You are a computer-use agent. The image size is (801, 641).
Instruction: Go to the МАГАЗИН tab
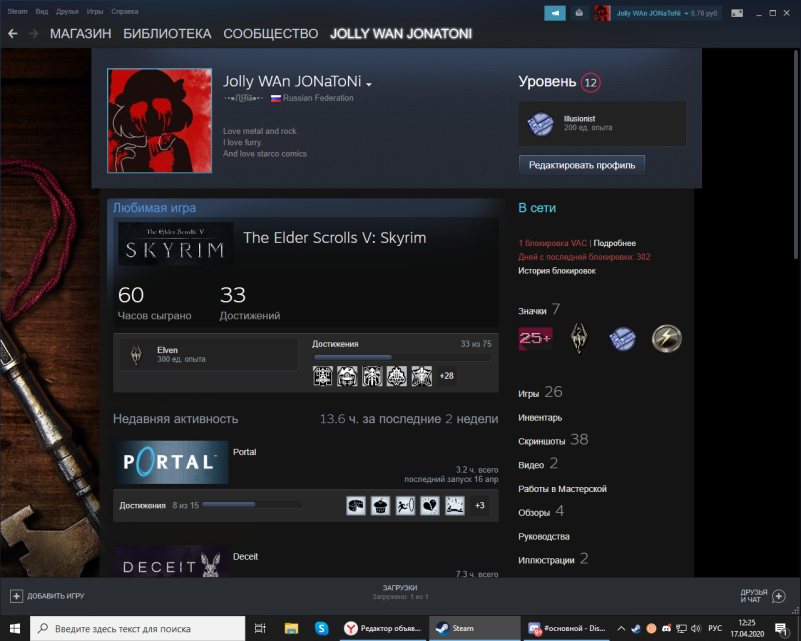[81, 34]
